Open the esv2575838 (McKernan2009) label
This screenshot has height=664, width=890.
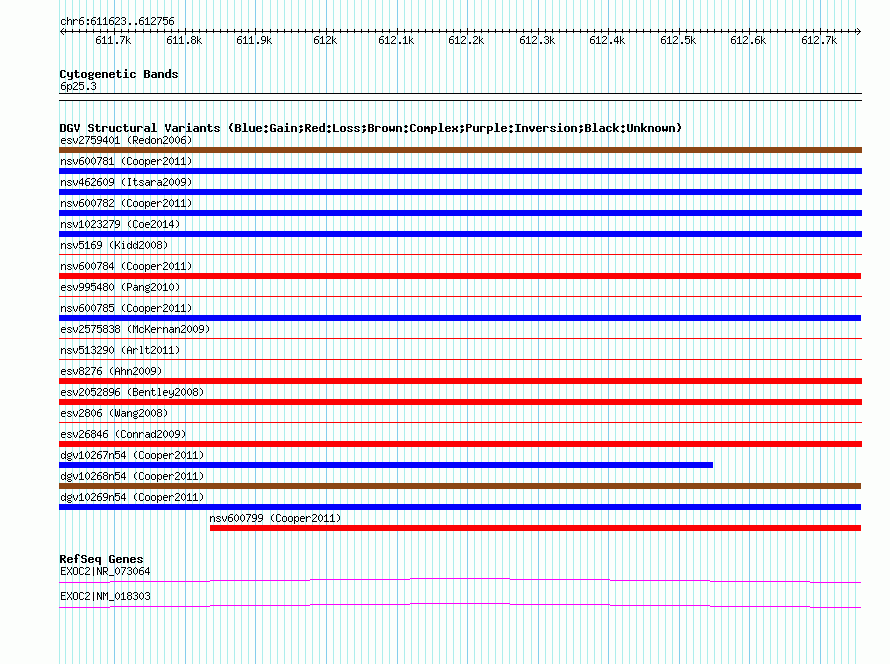coord(135,329)
